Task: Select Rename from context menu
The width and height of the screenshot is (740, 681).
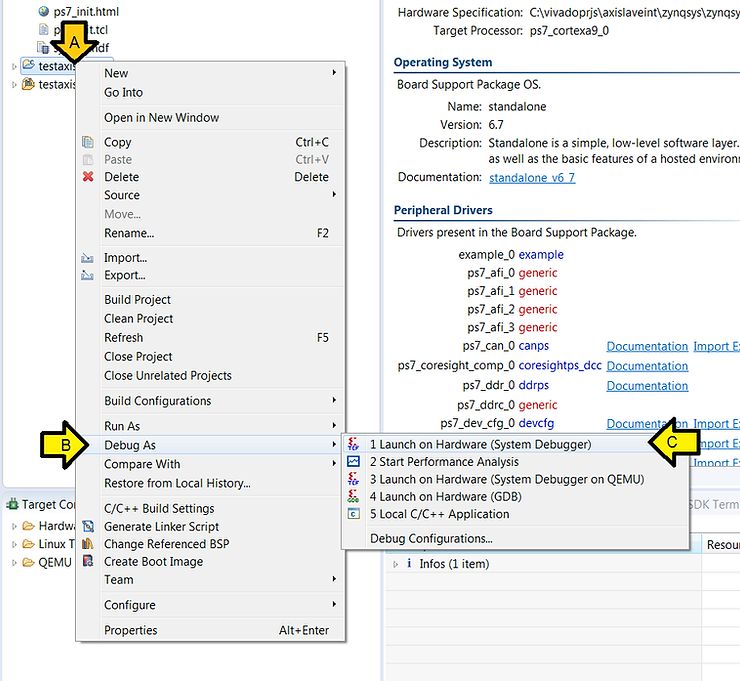Action: (x=210, y=233)
